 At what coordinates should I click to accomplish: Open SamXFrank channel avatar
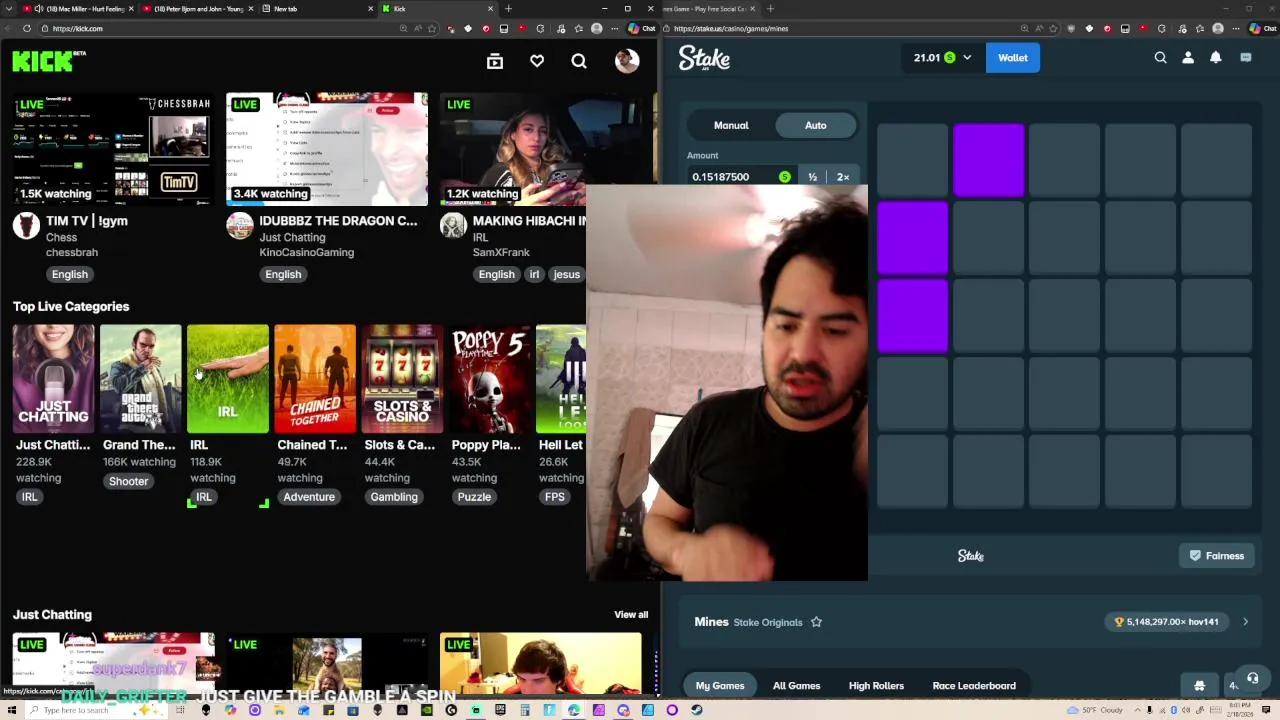454,226
